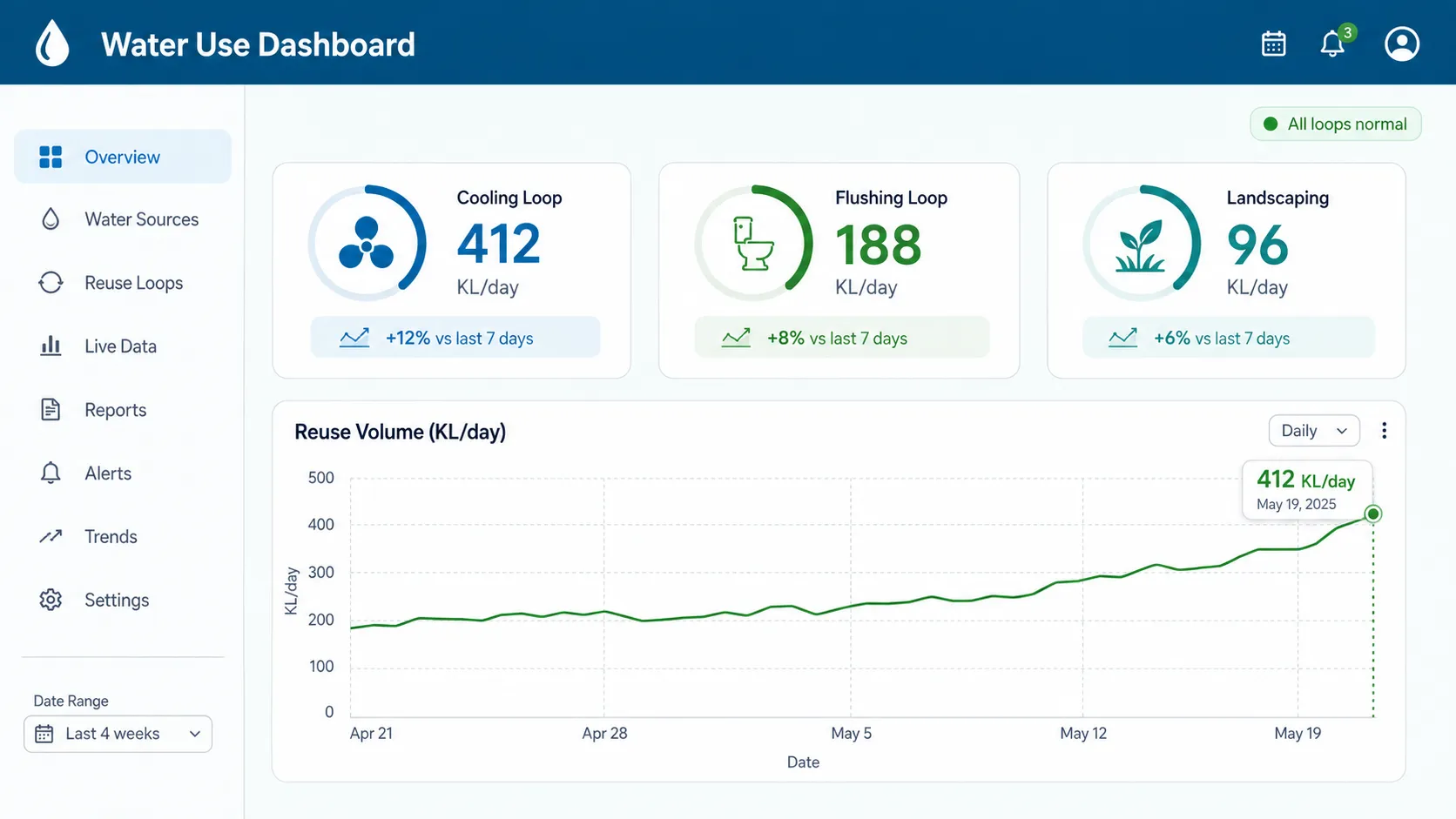Select the Overview menu item

pos(123,157)
